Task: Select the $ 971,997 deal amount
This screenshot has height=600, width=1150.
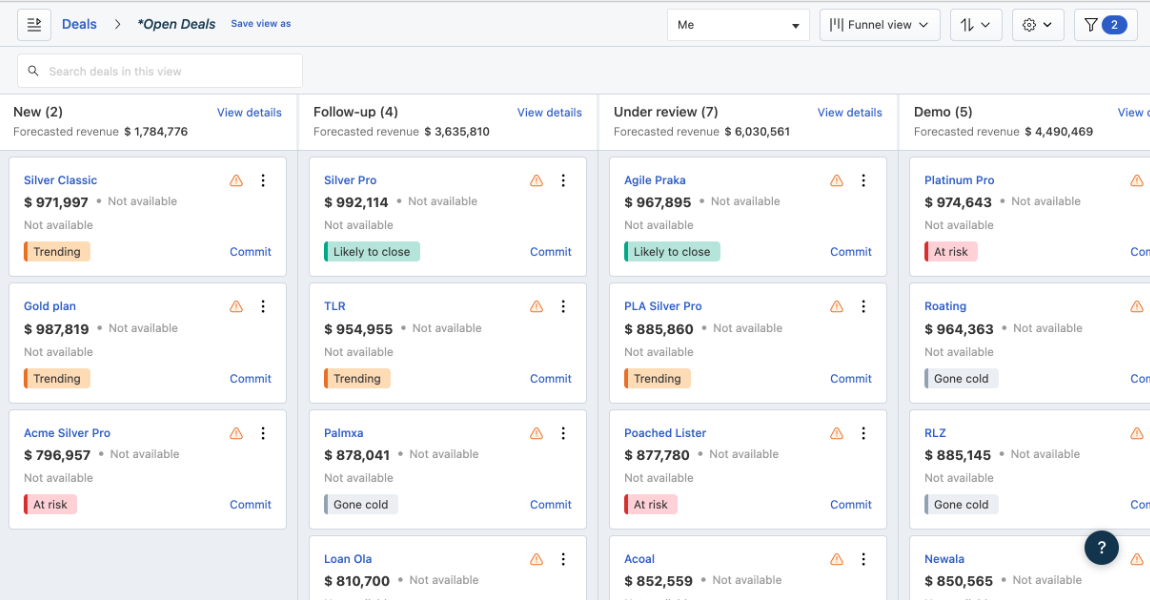Action: coord(56,202)
